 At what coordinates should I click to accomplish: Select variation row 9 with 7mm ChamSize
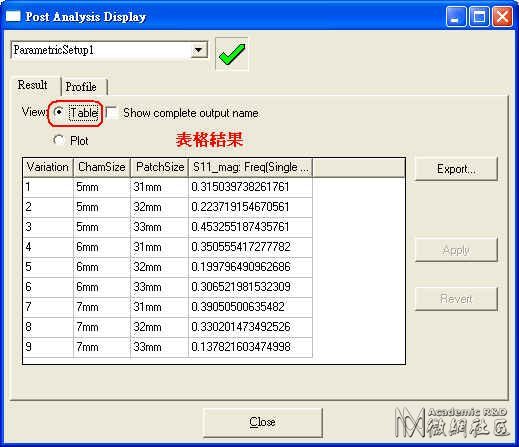pyautogui.click(x=168, y=347)
